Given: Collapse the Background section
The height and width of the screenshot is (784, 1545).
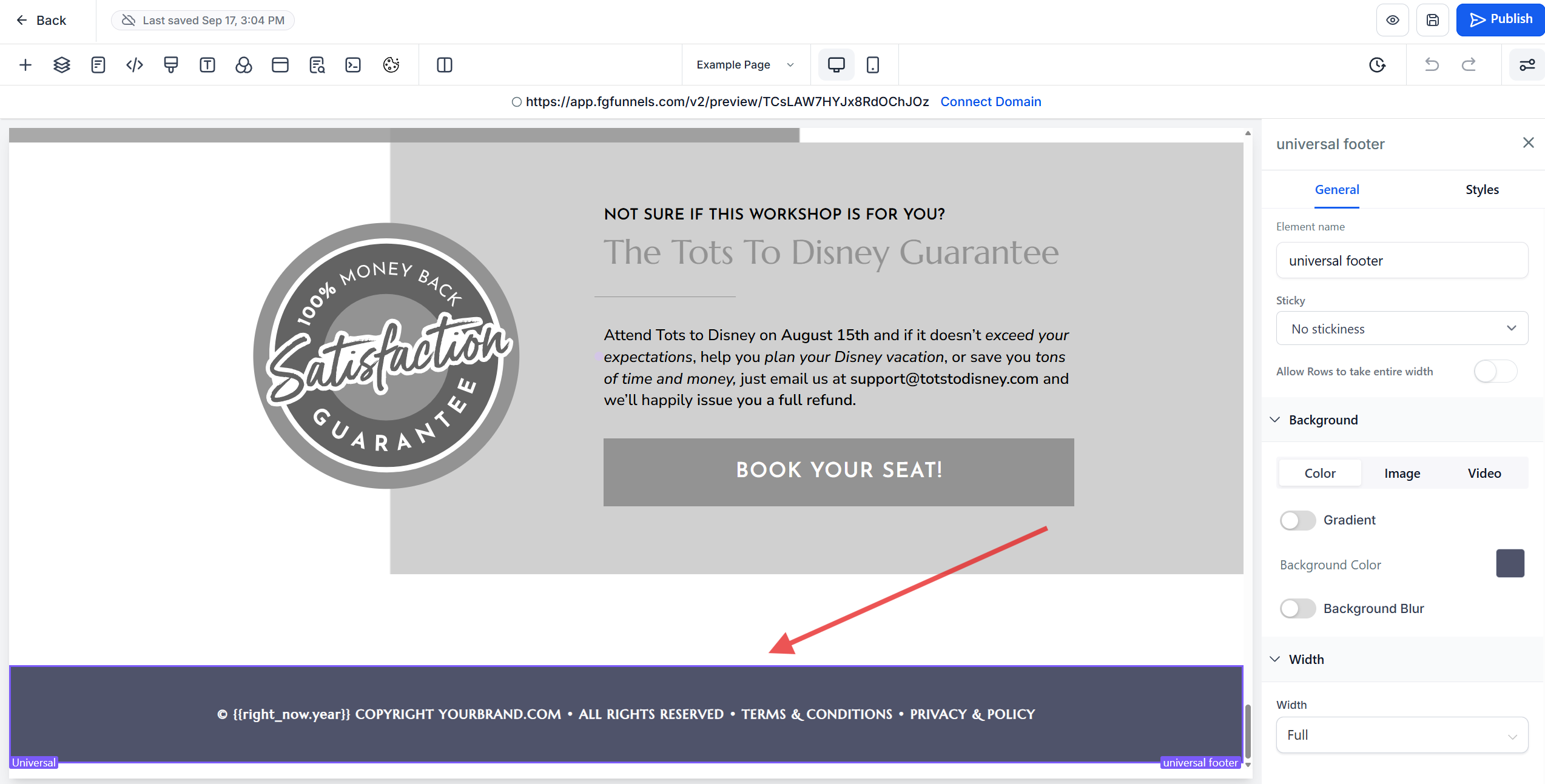Looking at the screenshot, I should coord(1276,420).
